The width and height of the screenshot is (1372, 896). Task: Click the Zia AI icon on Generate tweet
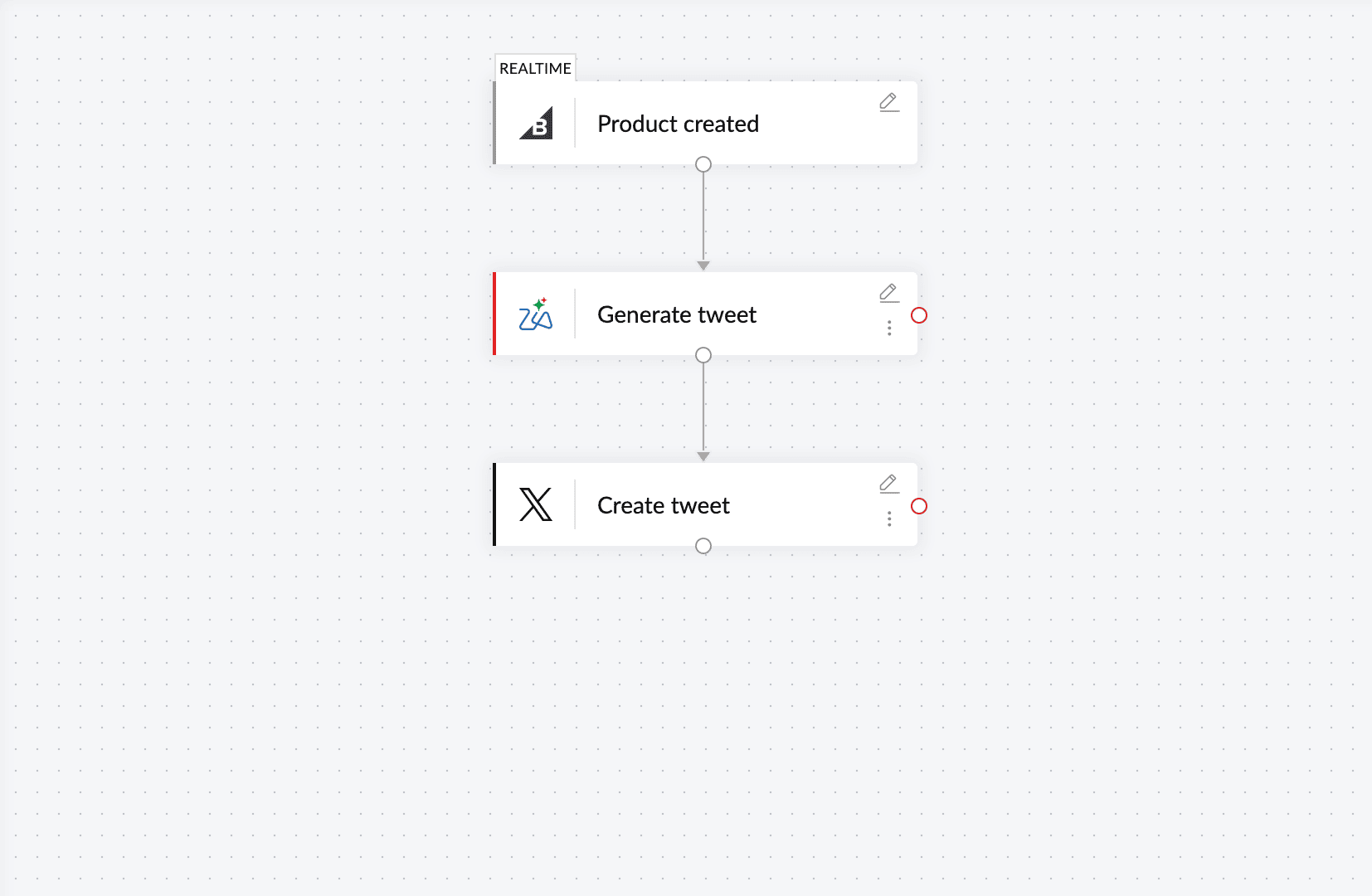[536, 314]
